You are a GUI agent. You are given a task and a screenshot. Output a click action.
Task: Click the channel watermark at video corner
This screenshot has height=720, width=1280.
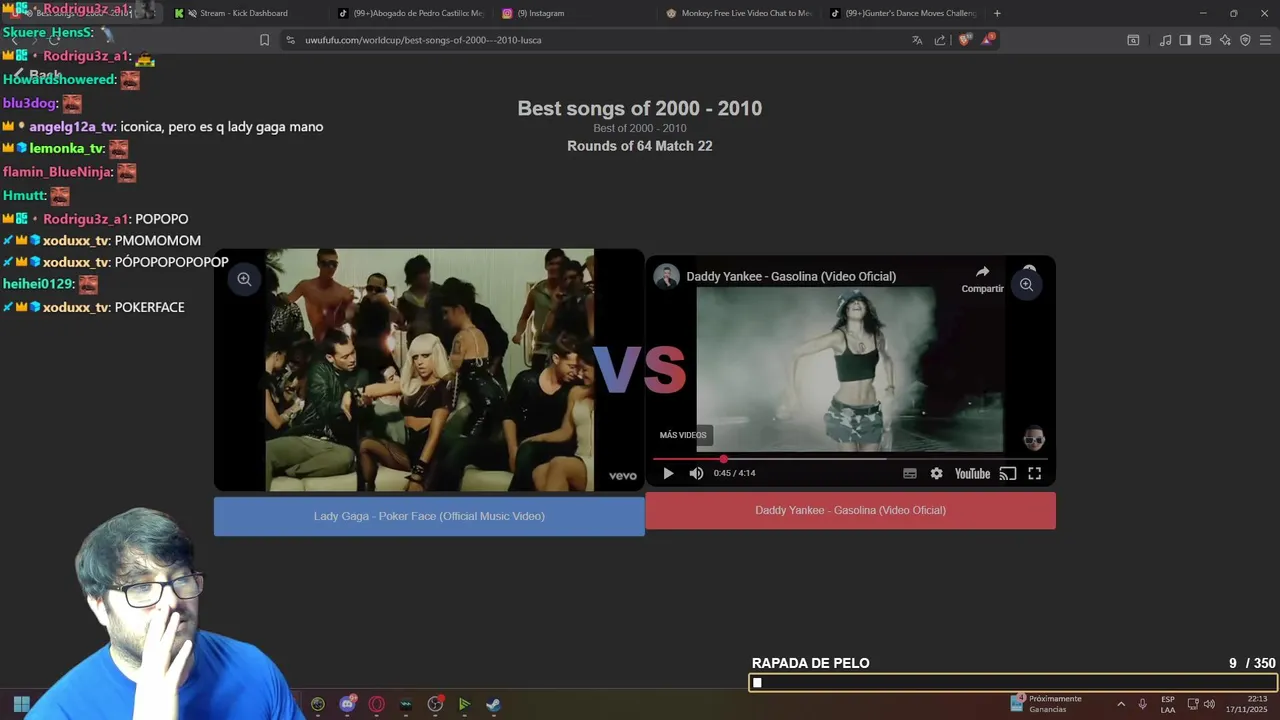click(x=1034, y=438)
